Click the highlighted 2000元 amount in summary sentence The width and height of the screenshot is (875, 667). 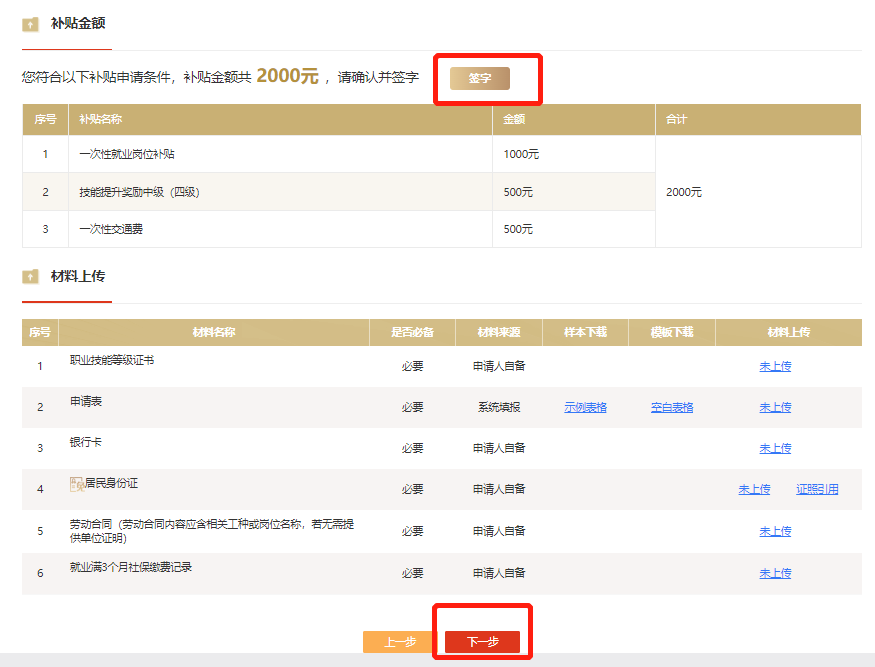(x=287, y=75)
